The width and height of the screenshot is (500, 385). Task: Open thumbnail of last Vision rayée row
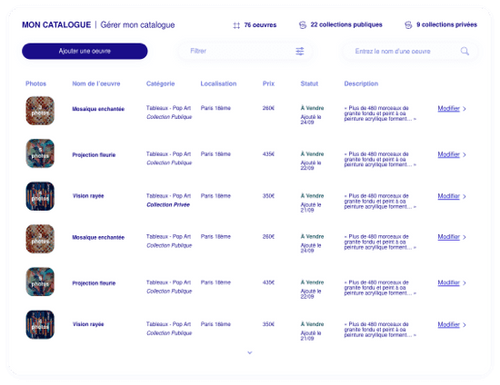coord(40,324)
